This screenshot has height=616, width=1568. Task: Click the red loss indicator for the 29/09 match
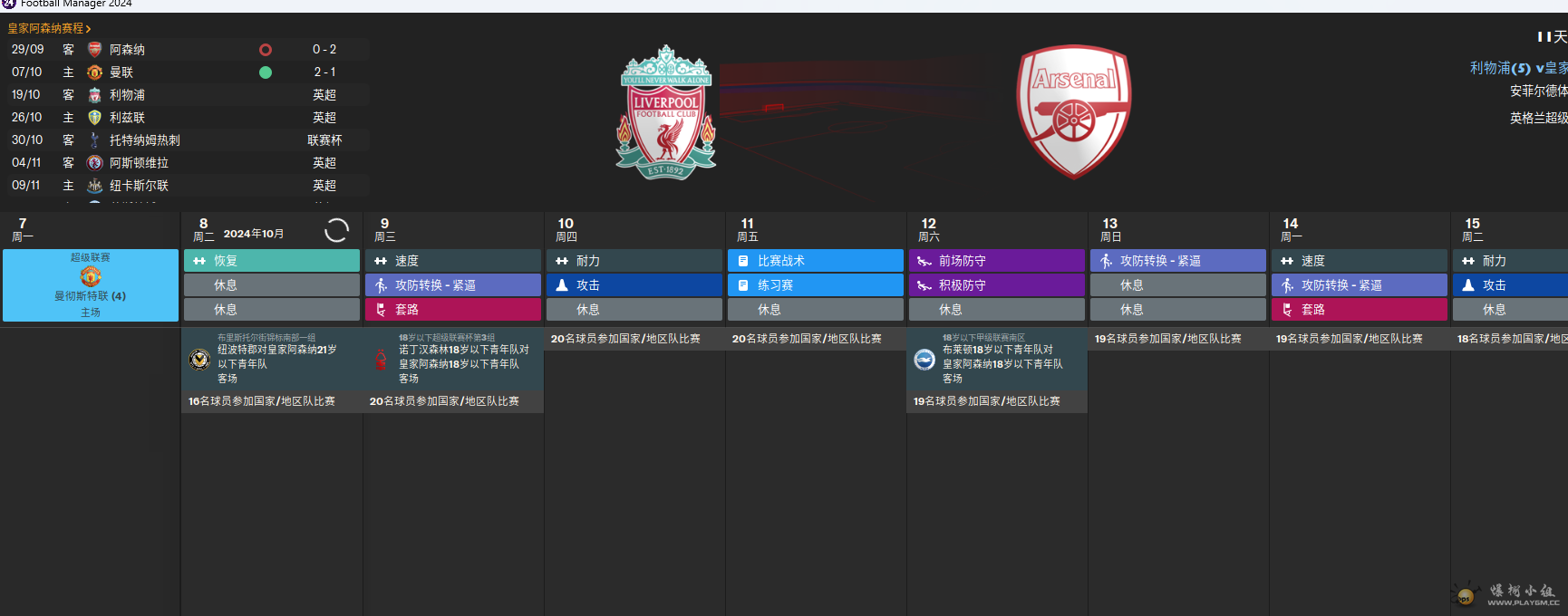[x=266, y=50]
